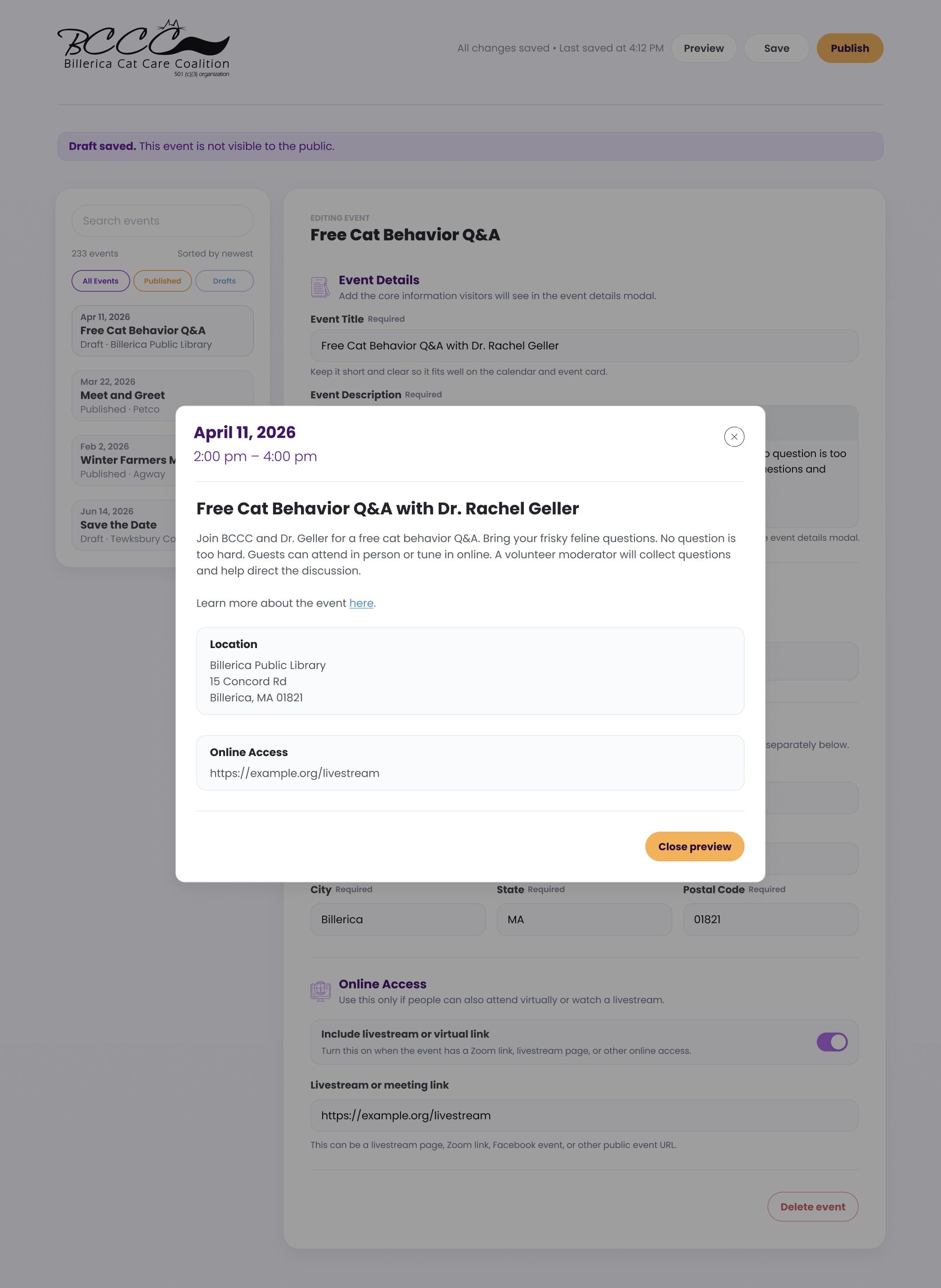Close the event preview modal with X icon
This screenshot has height=1288, width=941.
(734, 437)
